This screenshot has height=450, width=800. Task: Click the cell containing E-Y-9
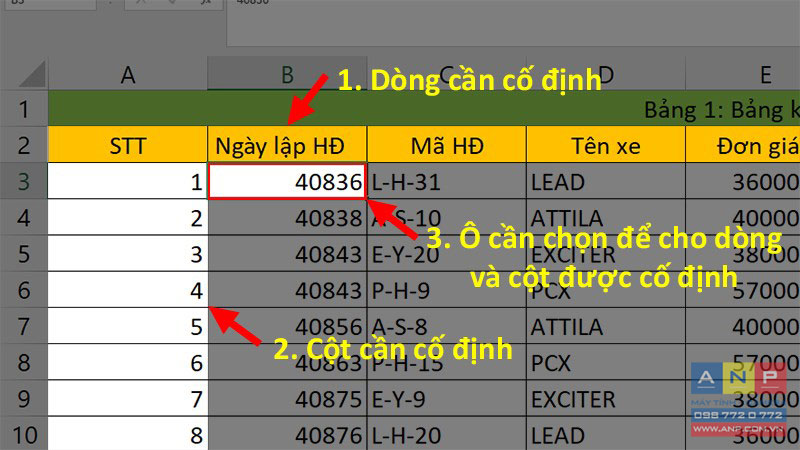click(446, 398)
